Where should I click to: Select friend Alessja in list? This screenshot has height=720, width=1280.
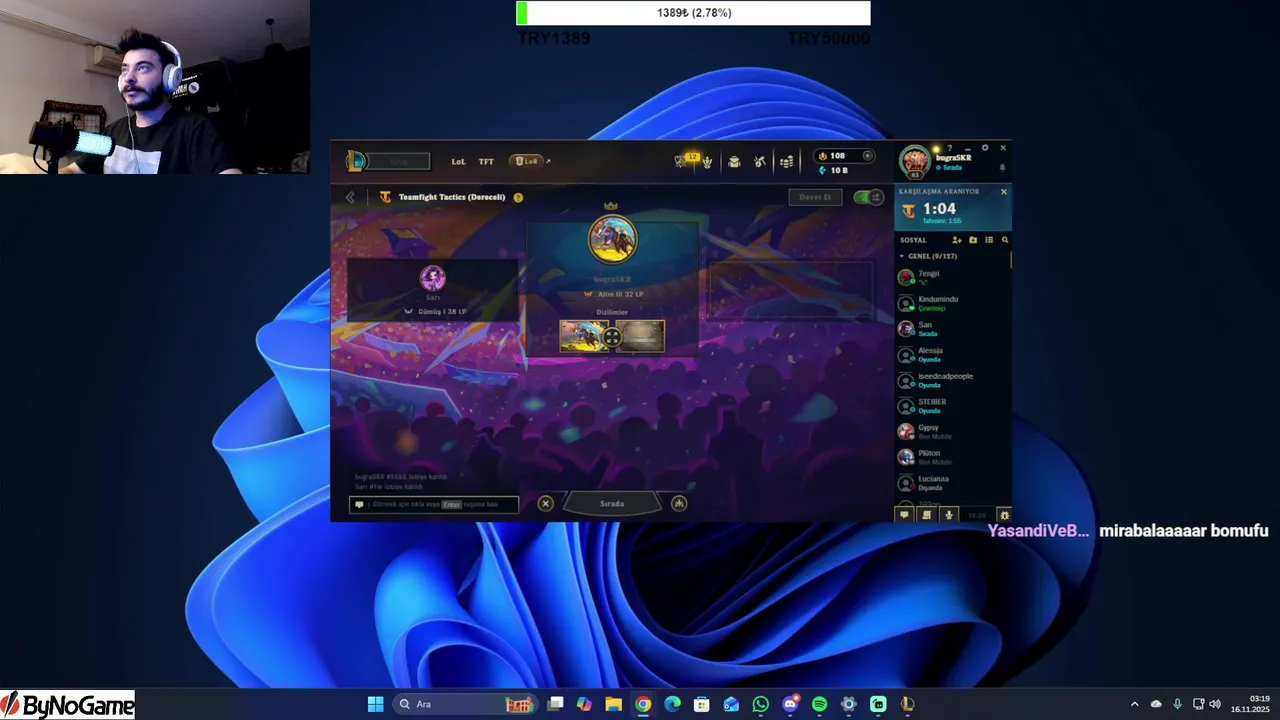951,354
